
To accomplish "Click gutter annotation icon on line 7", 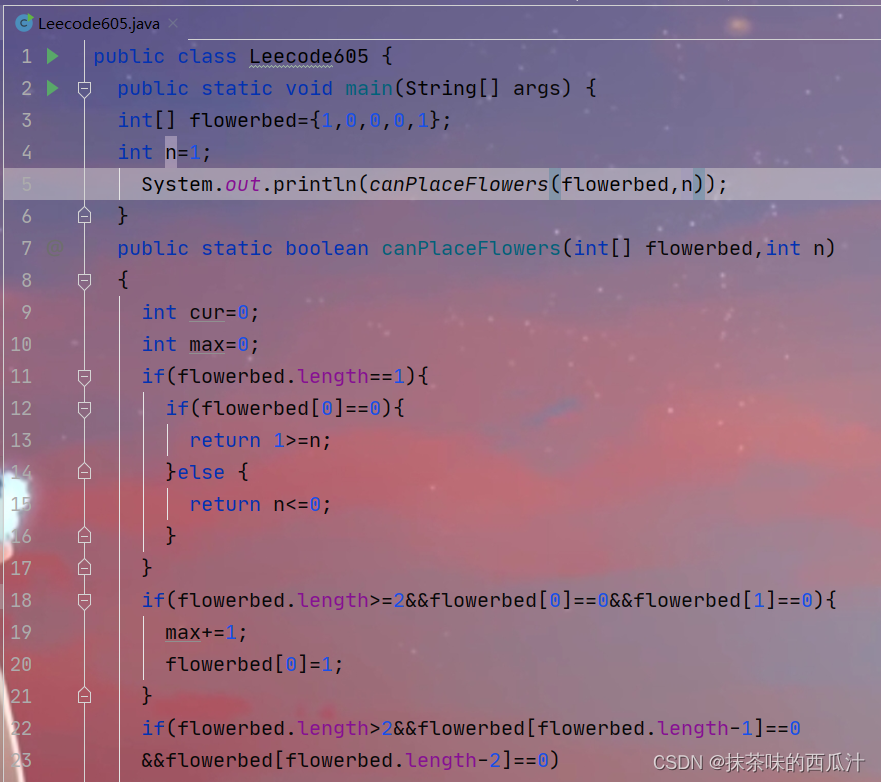I will point(55,248).
